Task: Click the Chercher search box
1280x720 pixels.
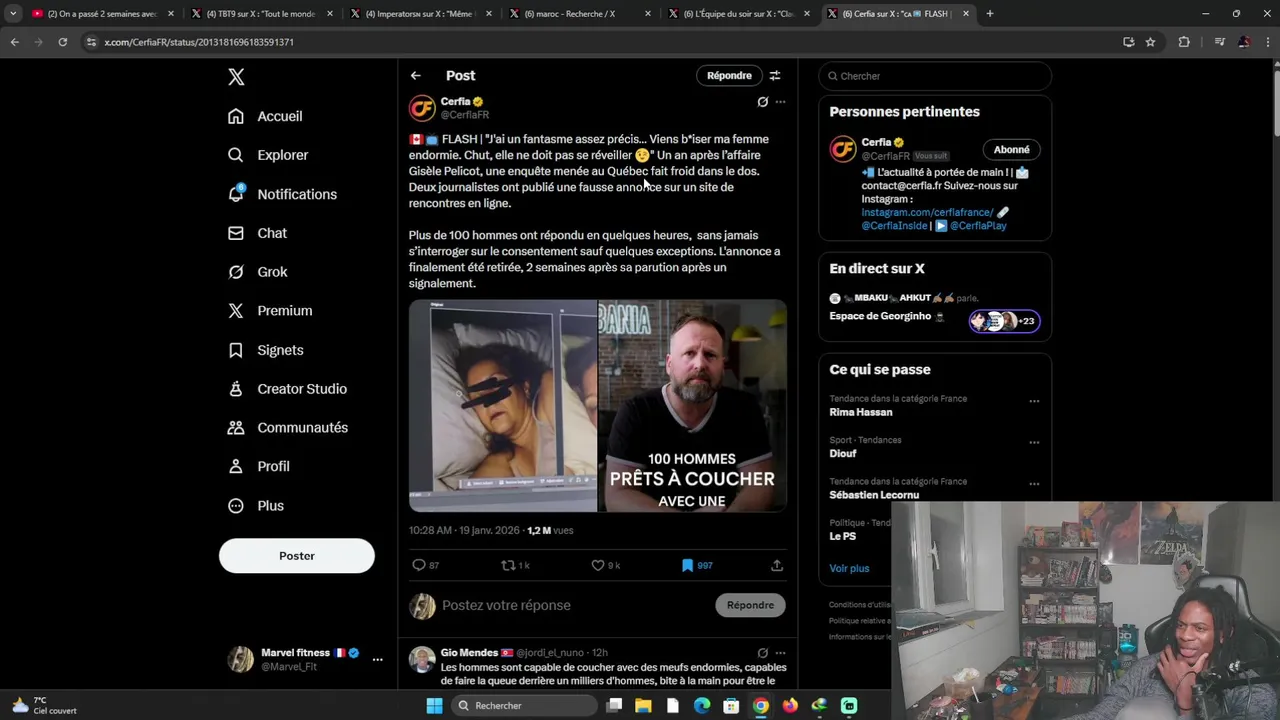Action: [x=935, y=76]
